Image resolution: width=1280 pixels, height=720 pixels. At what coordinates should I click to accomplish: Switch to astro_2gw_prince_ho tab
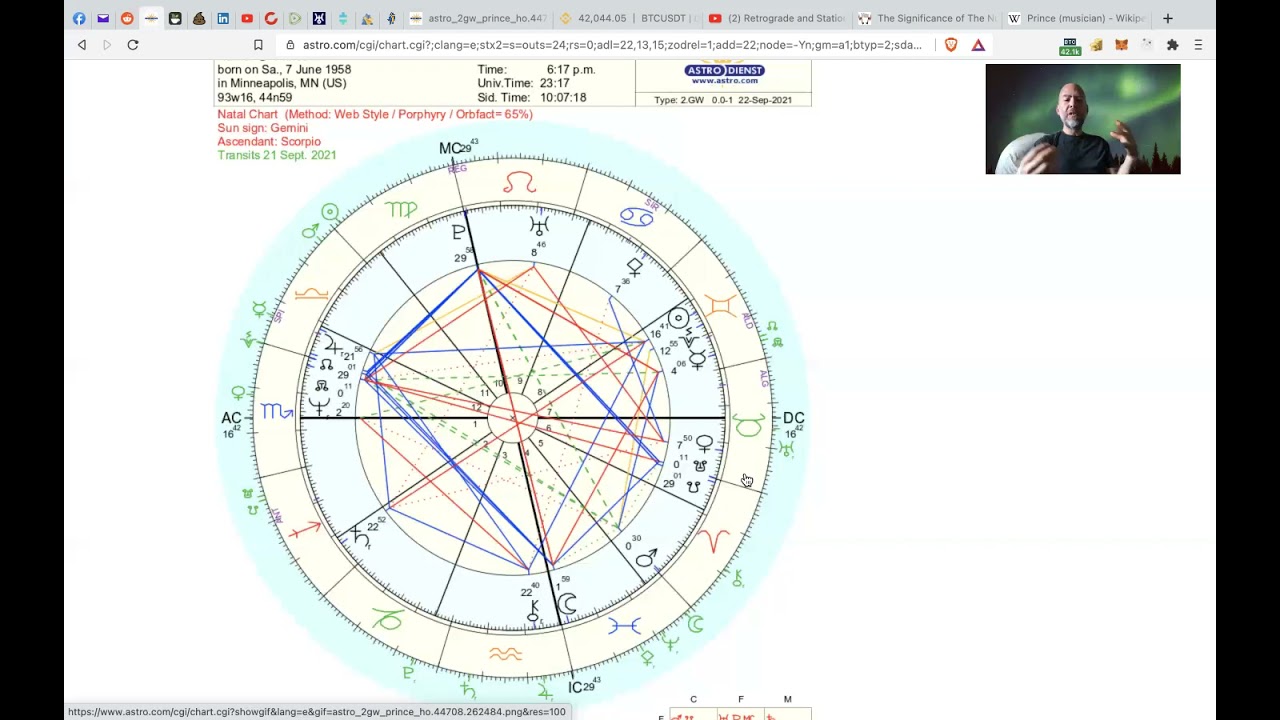(478, 18)
